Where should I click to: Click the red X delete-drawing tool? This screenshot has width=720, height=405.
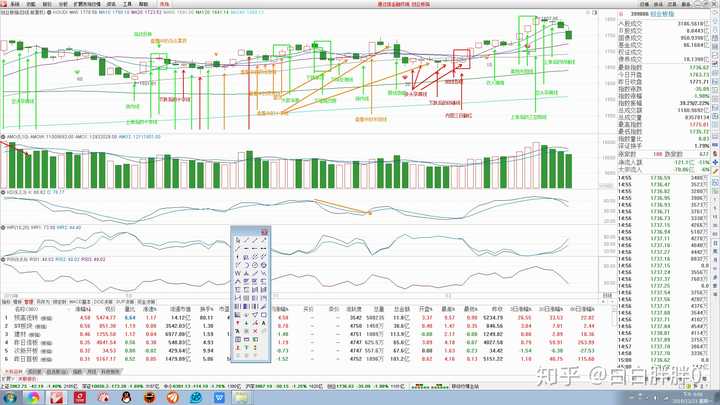pyautogui.click(x=255, y=331)
